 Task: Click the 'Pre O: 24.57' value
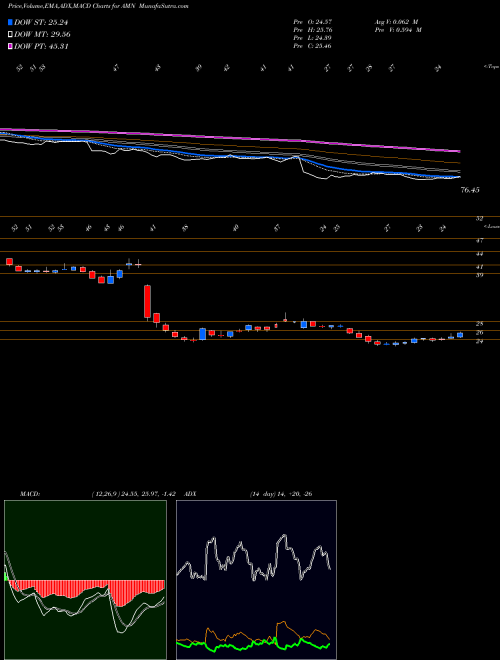(x=313, y=21)
